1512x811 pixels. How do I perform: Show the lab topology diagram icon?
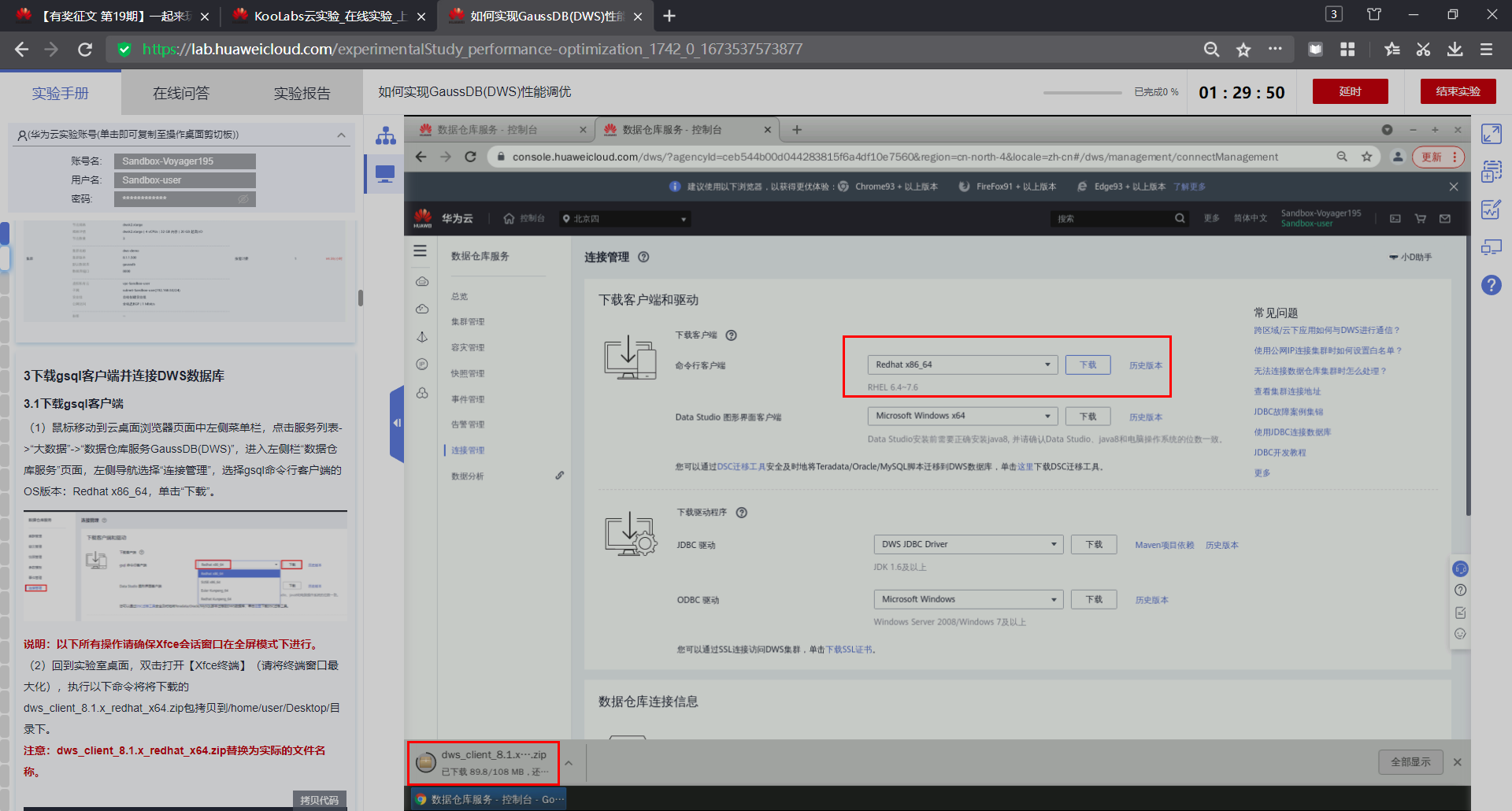coord(386,135)
